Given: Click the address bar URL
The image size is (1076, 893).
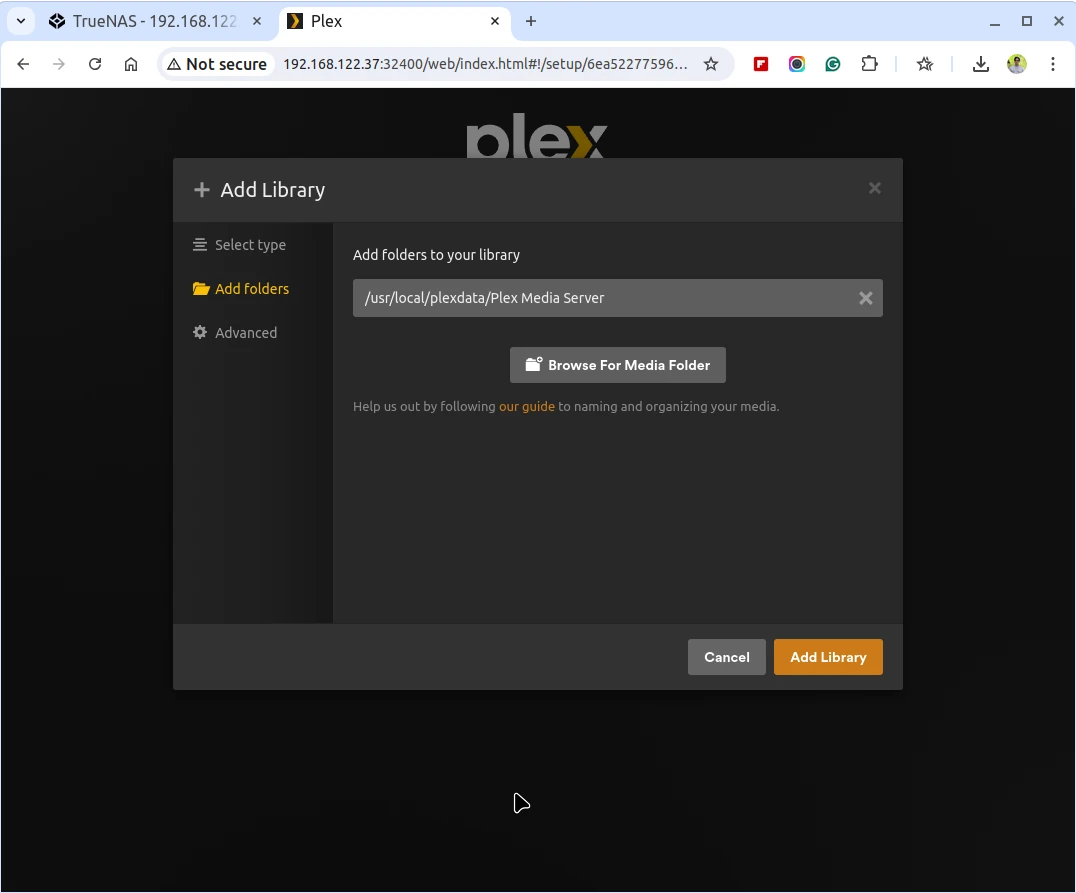Looking at the screenshot, I should (x=485, y=64).
